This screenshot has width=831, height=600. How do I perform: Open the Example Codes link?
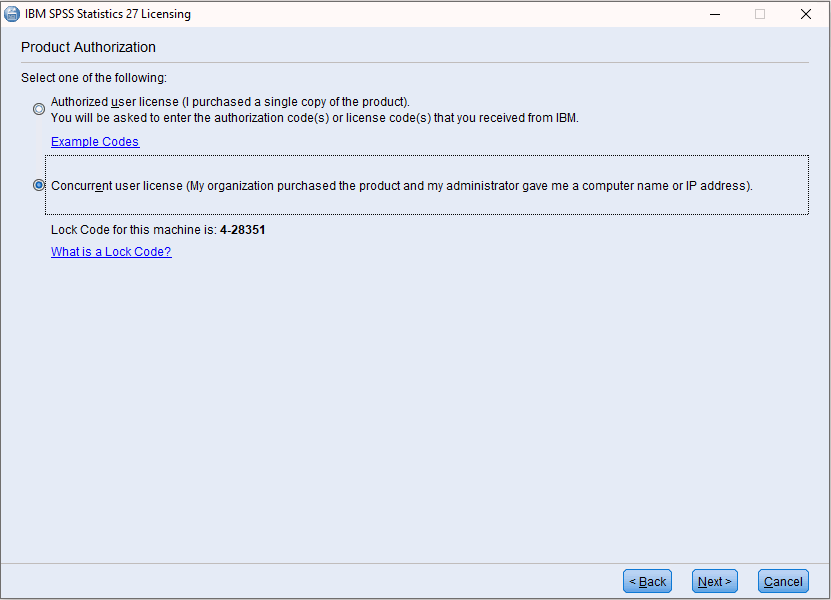point(95,142)
